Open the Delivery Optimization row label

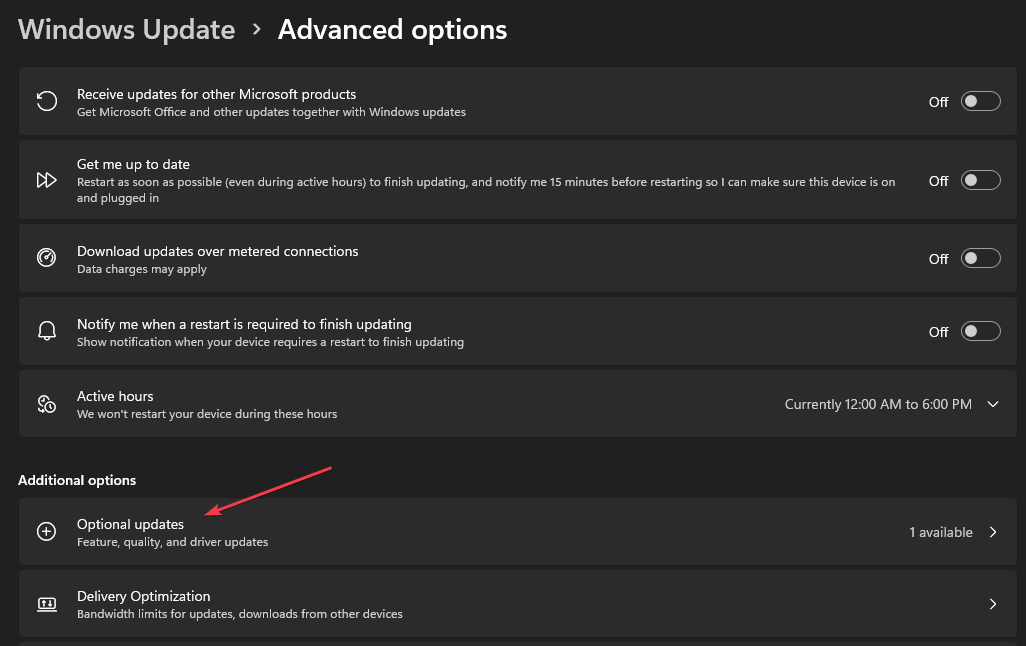(143, 596)
